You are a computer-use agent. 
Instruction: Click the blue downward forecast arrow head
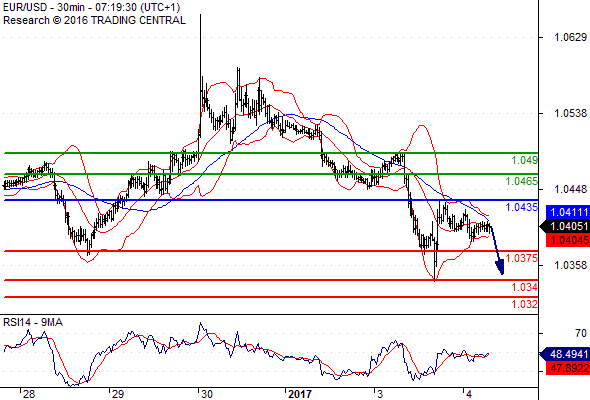pyautogui.click(x=500, y=266)
